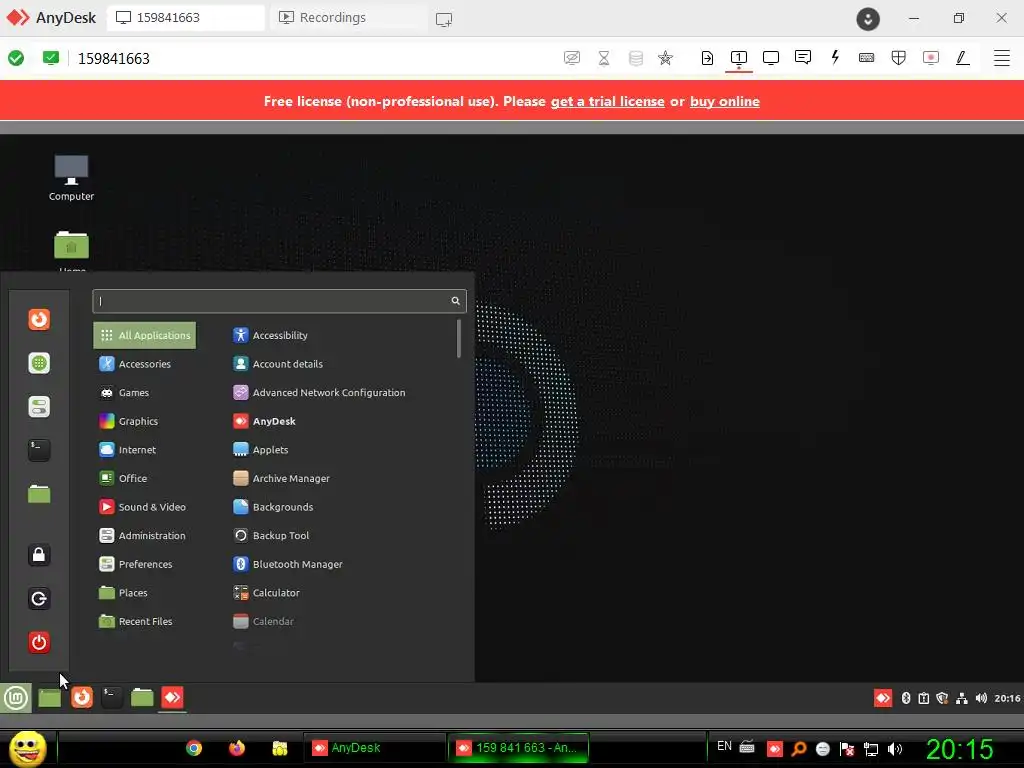Screen dimensions: 1024x768
Task: Start session recording with the red dot icon
Action: pos(931,57)
